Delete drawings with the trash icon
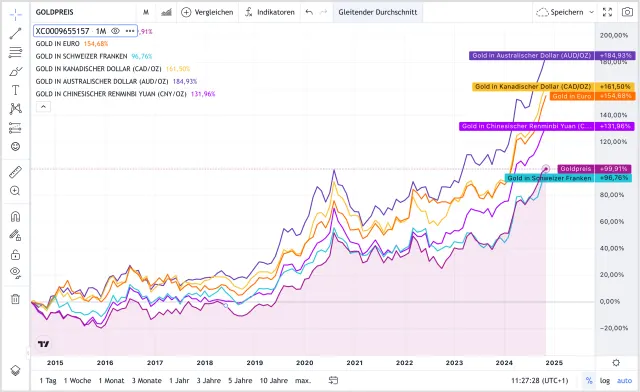 click(x=16, y=299)
